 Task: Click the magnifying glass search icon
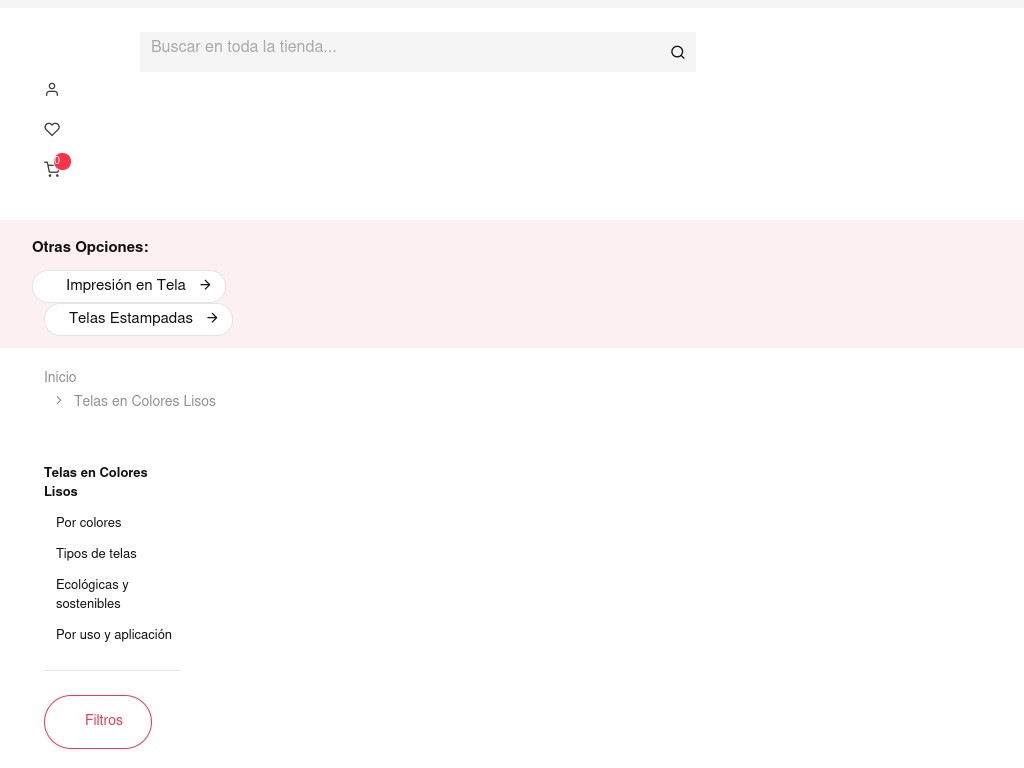click(x=677, y=52)
